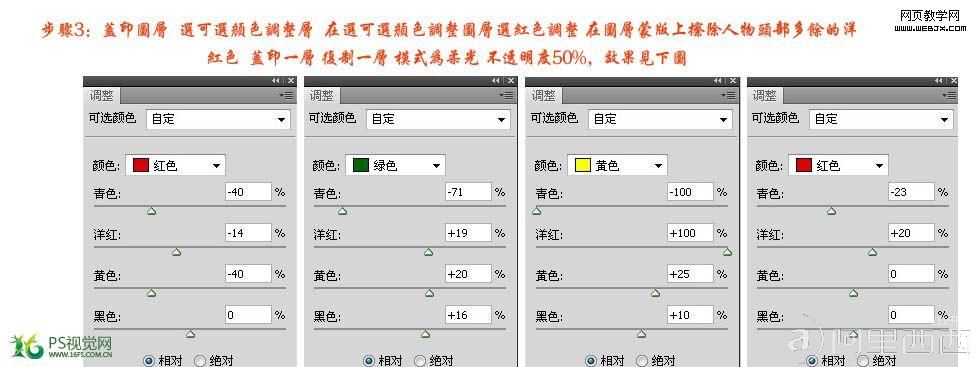The image size is (977, 367).
Task: Click 黑色 slider handle under the 0 value in 红色 panel with 青色 -40
Action: (191, 335)
